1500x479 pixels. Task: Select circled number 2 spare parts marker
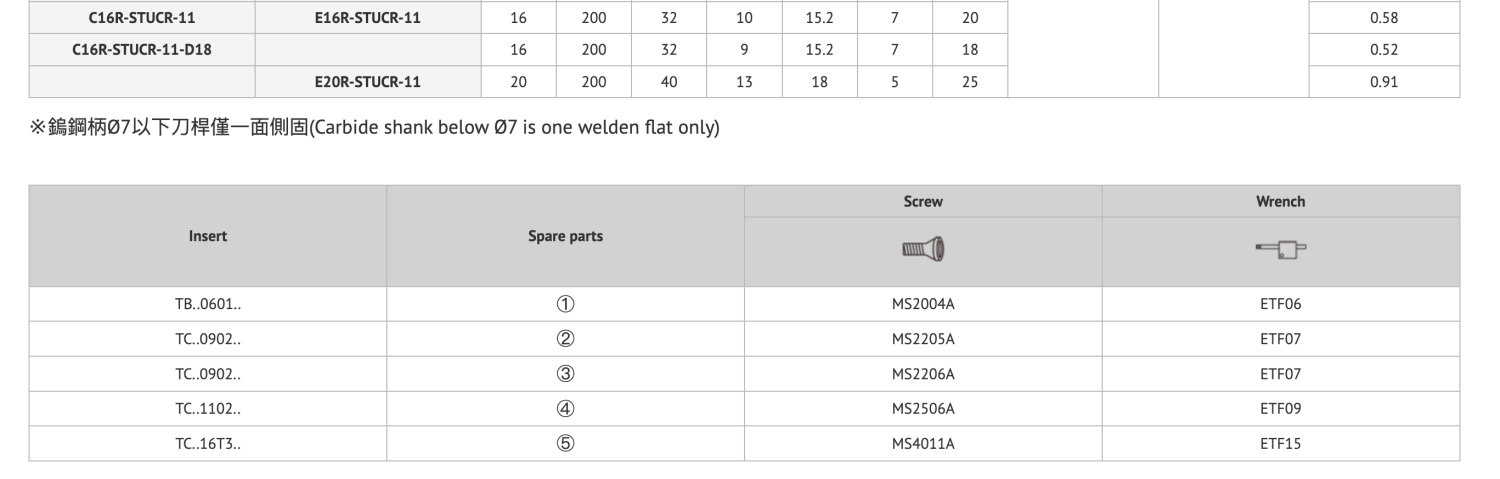(565, 339)
